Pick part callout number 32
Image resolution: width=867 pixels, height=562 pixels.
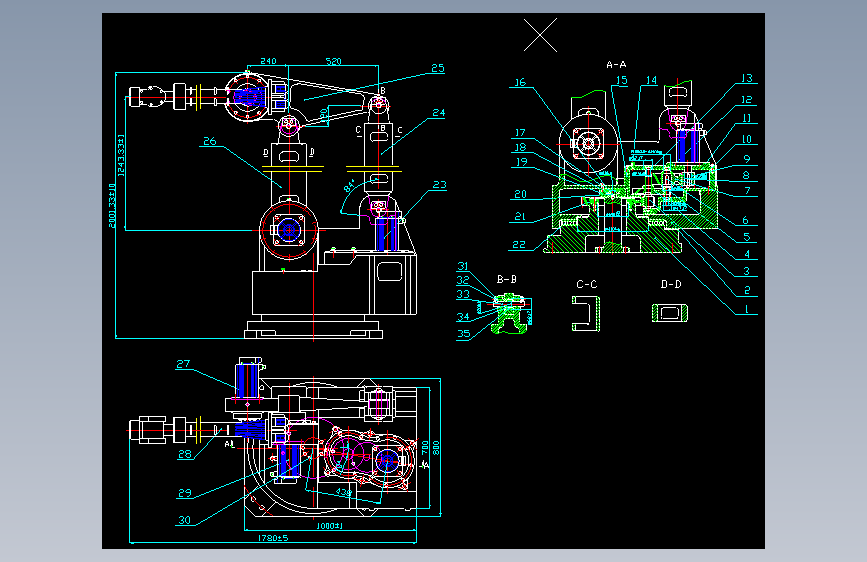coord(463,280)
